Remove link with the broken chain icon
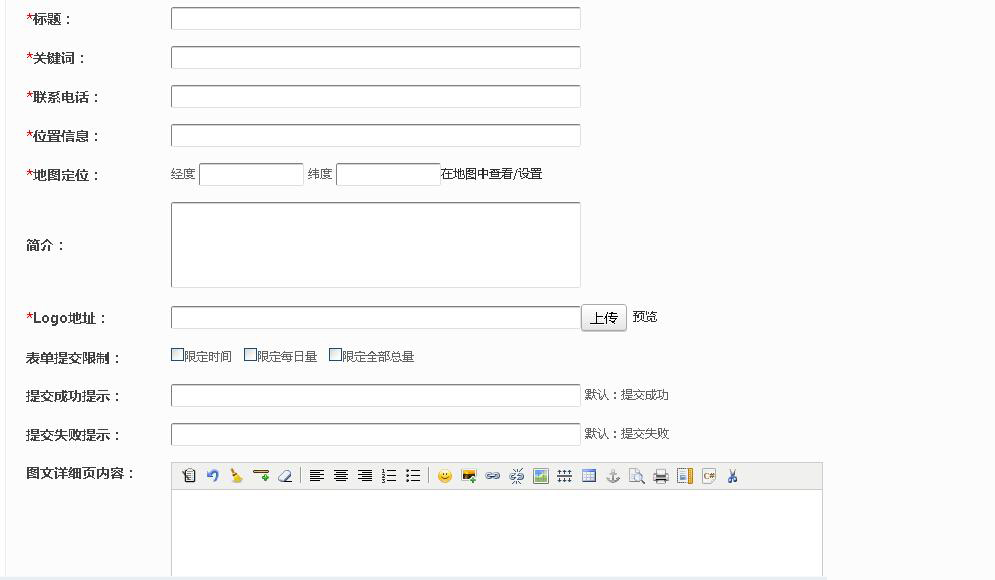This screenshot has width=995, height=580. (517, 476)
